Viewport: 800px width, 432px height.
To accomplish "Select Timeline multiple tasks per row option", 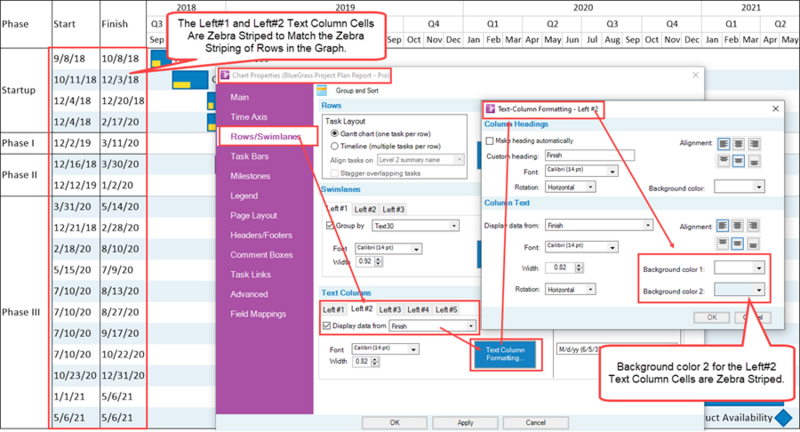I will pyautogui.click(x=335, y=146).
